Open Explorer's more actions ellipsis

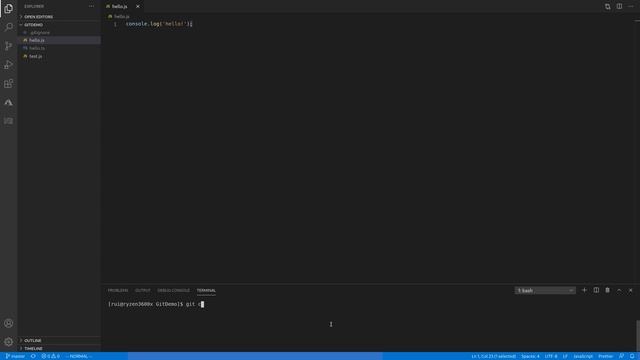point(91,7)
